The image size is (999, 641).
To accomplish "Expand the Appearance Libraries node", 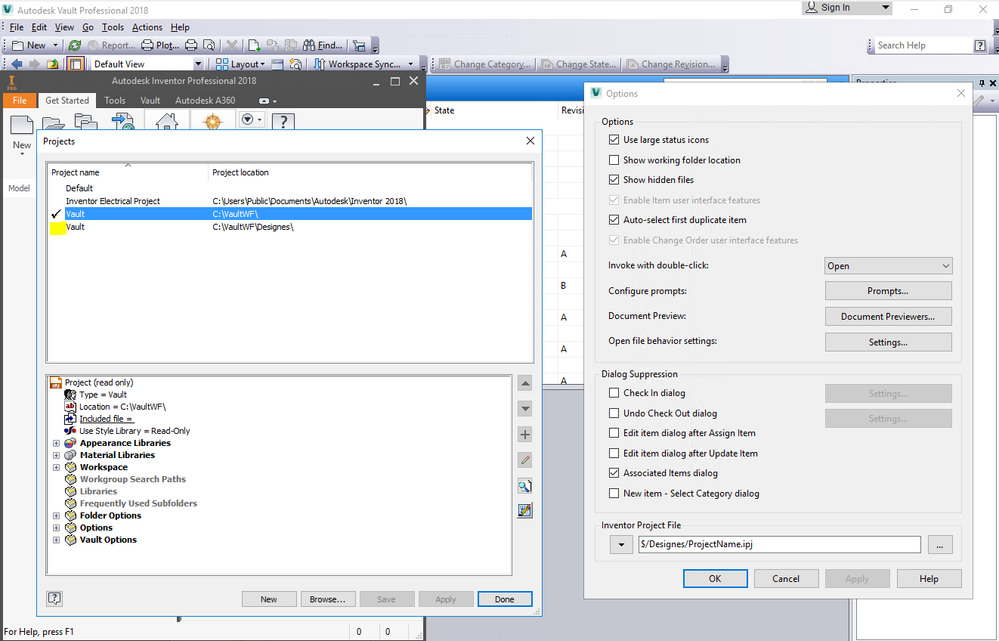I will [56, 443].
